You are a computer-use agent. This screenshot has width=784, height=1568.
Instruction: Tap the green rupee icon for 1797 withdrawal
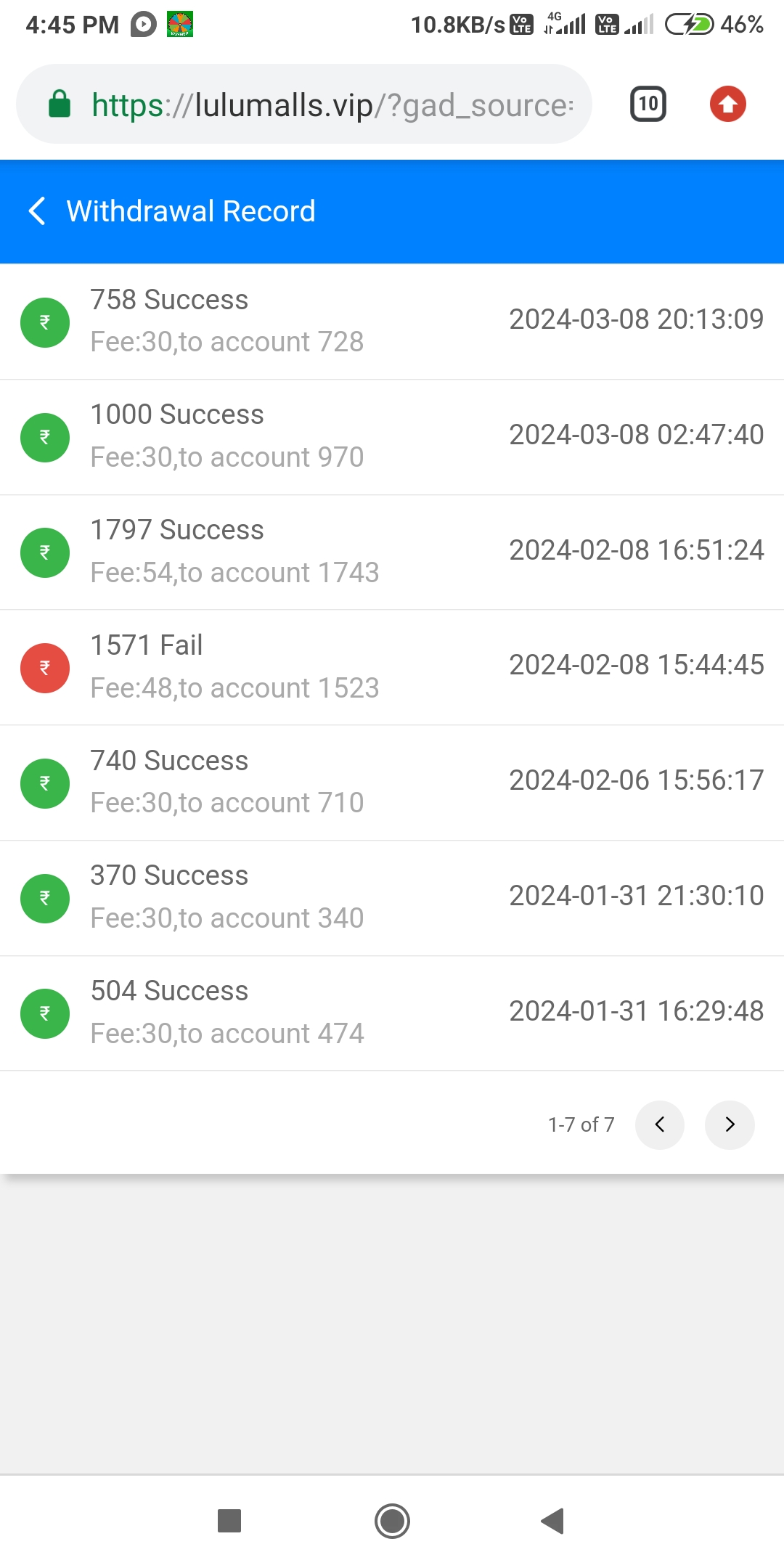[x=45, y=552]
